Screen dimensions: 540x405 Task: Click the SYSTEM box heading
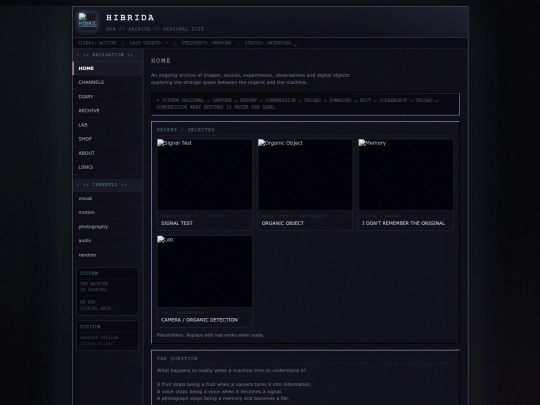click(89, 273)
